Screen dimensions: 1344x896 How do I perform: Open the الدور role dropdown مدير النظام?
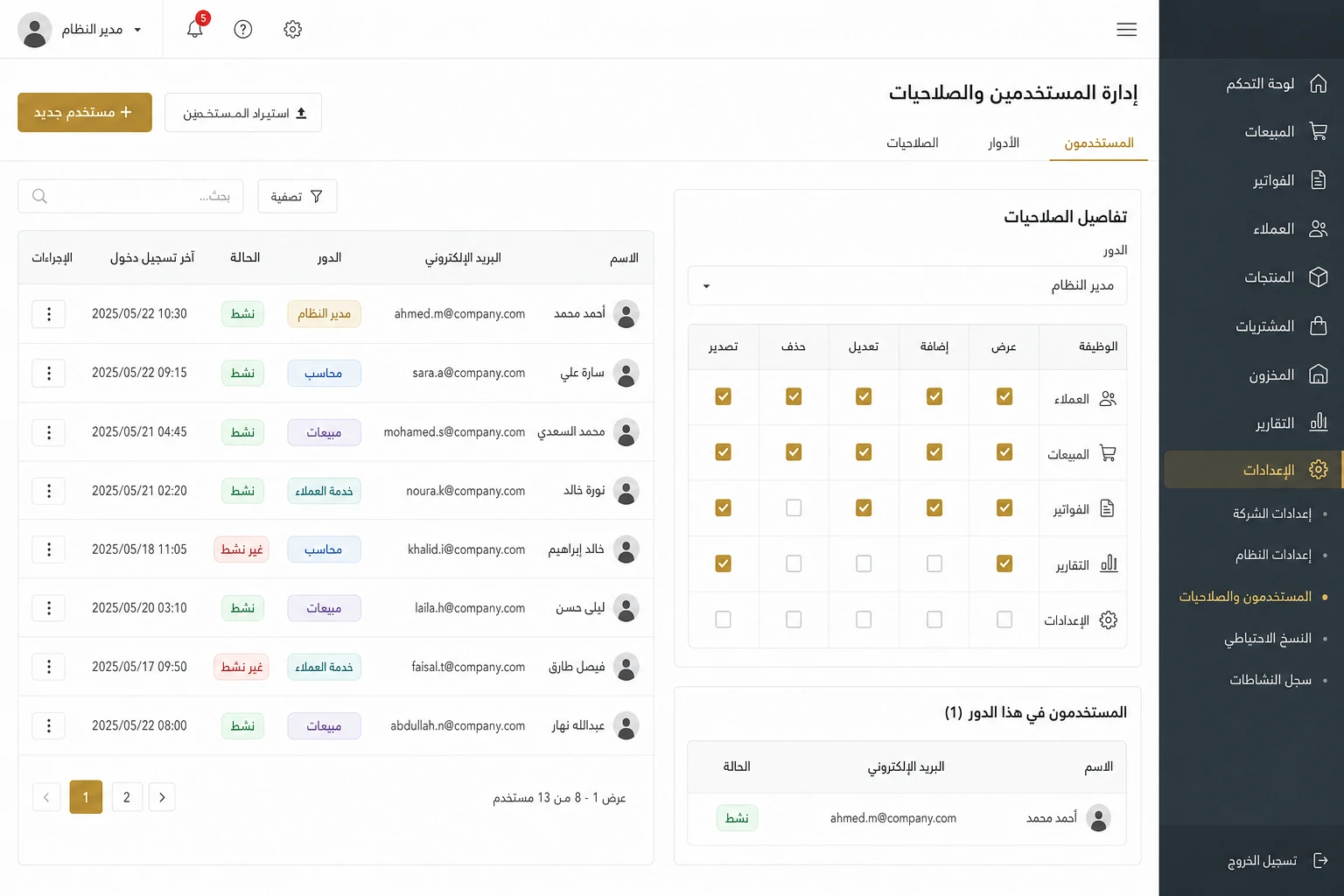pos(907,285)
